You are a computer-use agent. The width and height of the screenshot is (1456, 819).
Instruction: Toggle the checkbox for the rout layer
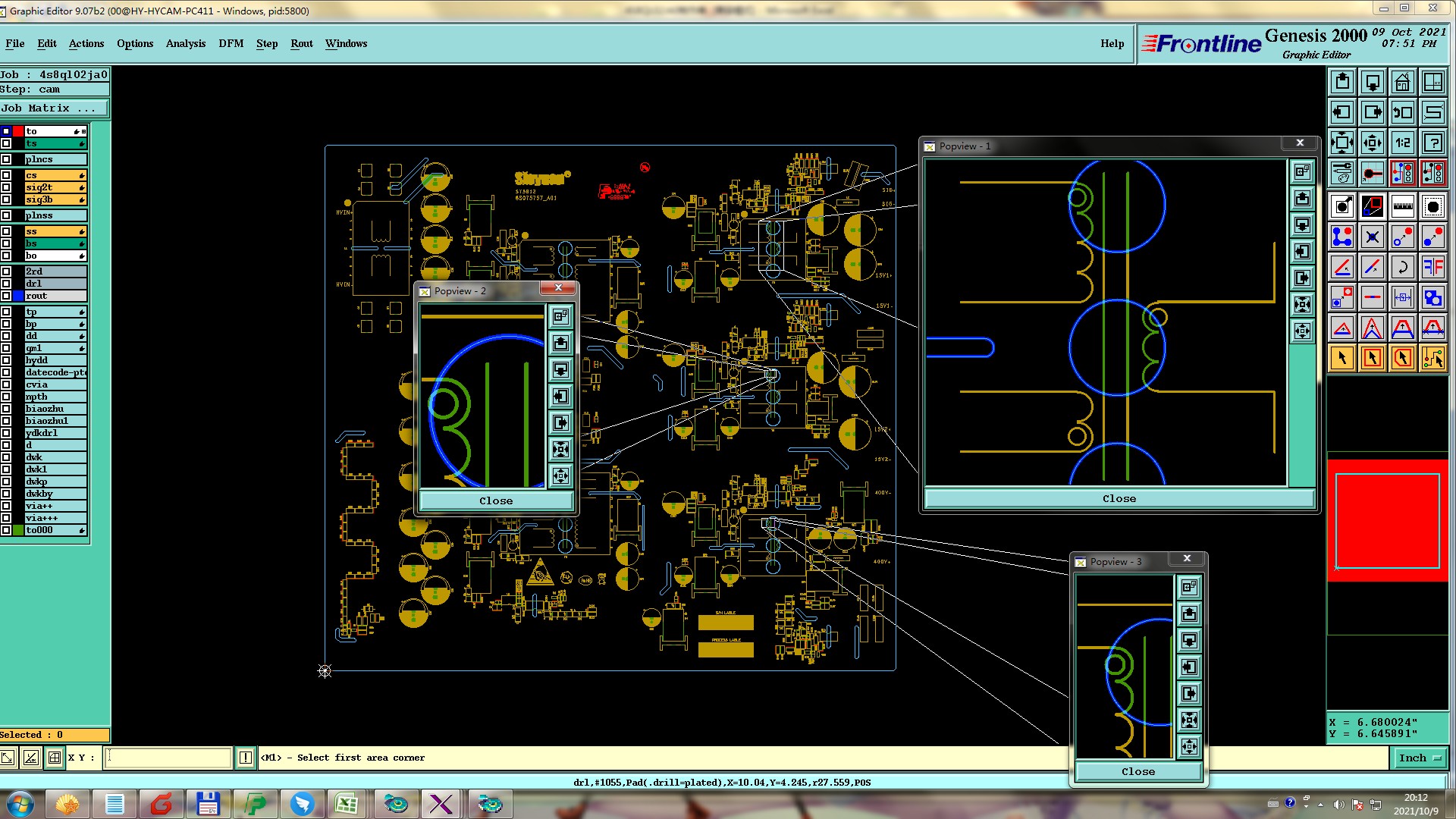[x=6, y=296]
